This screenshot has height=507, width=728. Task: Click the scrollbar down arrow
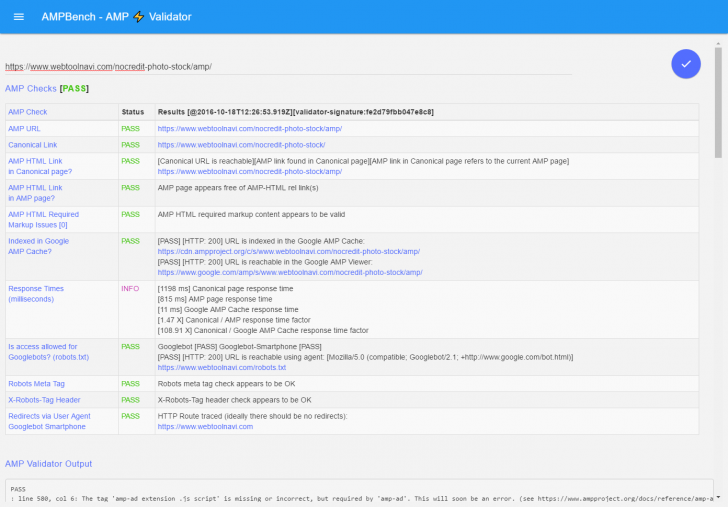tap(718, 497)
